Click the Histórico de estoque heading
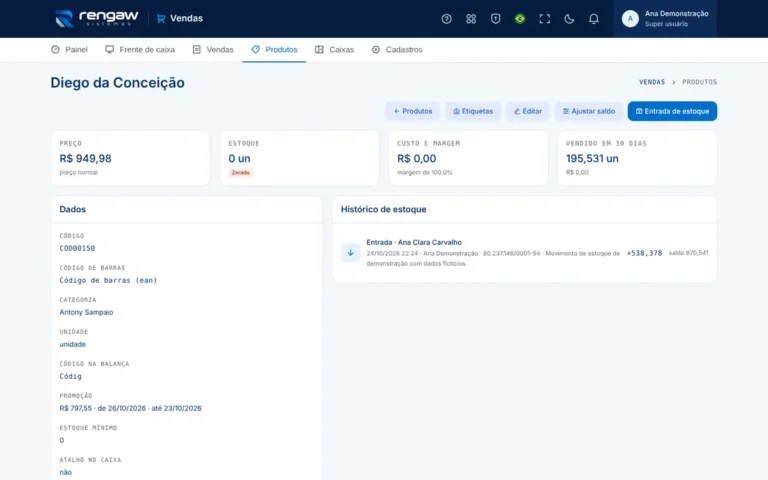The height and width of the screenshot is (480, 768). coord(384,209)
